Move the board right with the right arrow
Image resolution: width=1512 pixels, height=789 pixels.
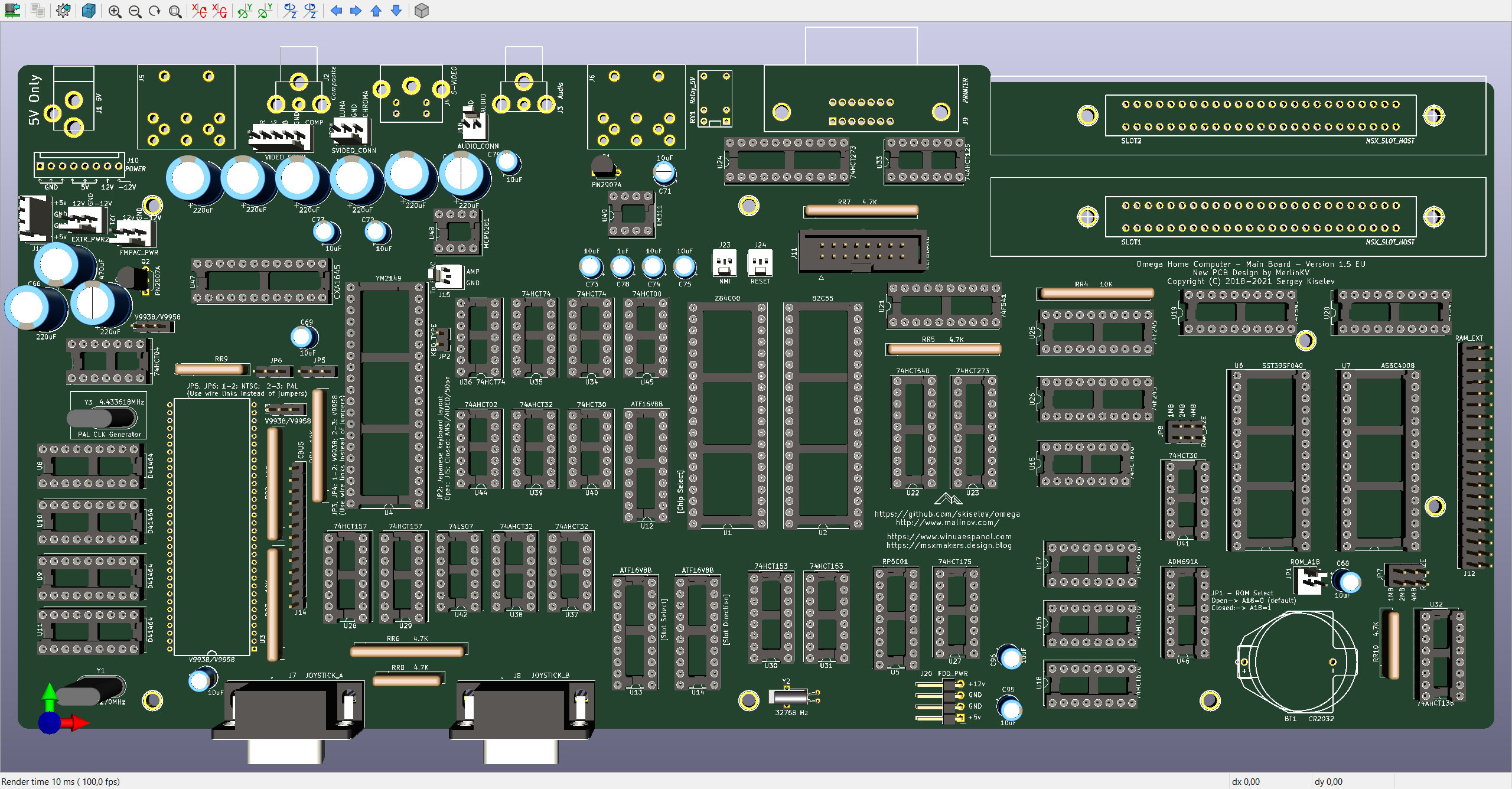tap(356, 11)
